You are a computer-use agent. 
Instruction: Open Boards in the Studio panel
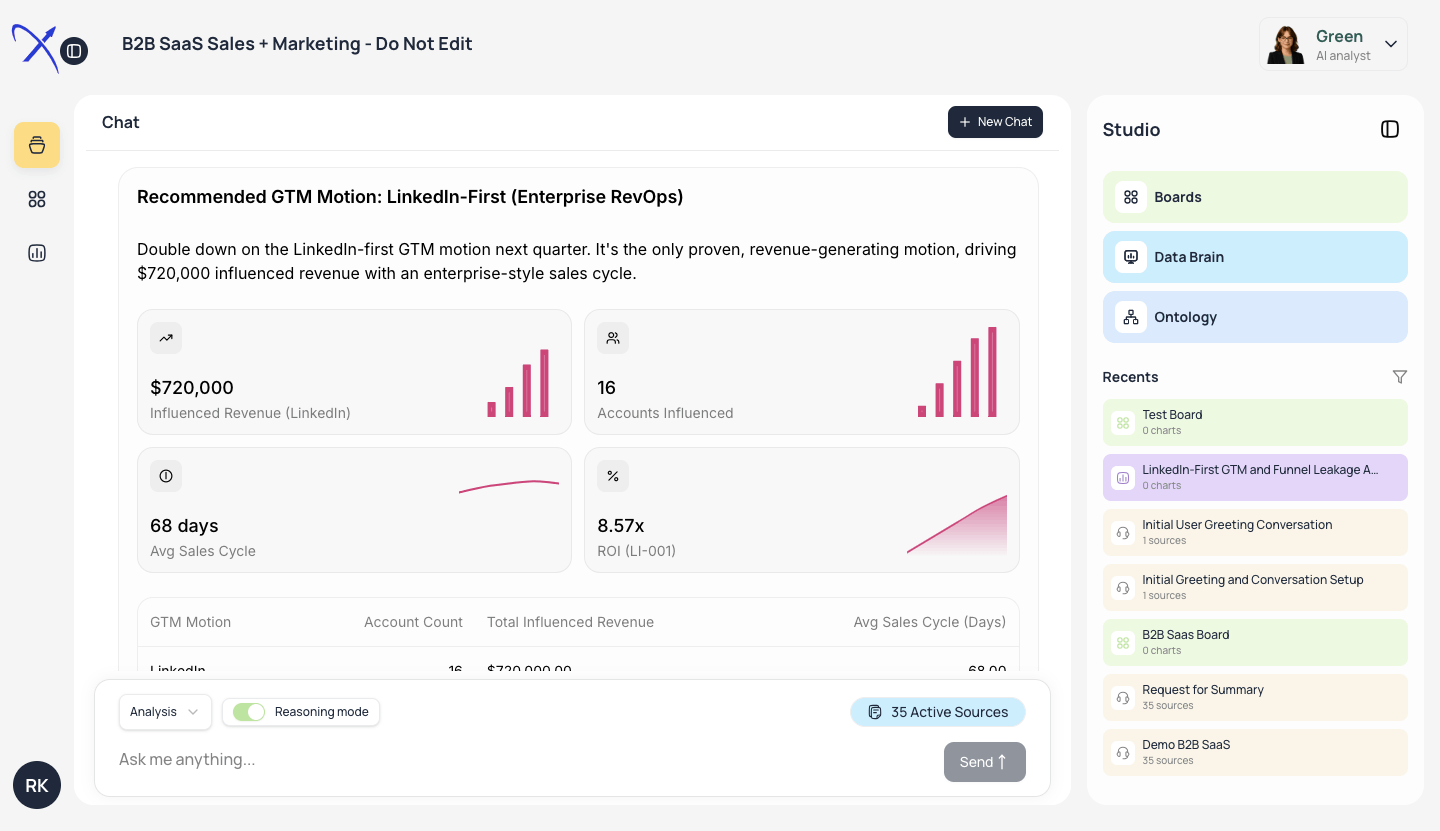coord(1255,197)
